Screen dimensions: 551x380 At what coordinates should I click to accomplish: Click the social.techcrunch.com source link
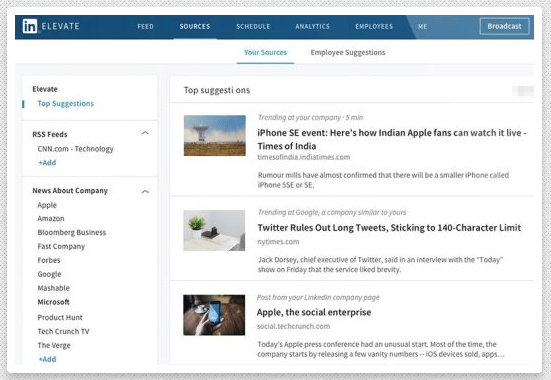click(x=293, y=326)
